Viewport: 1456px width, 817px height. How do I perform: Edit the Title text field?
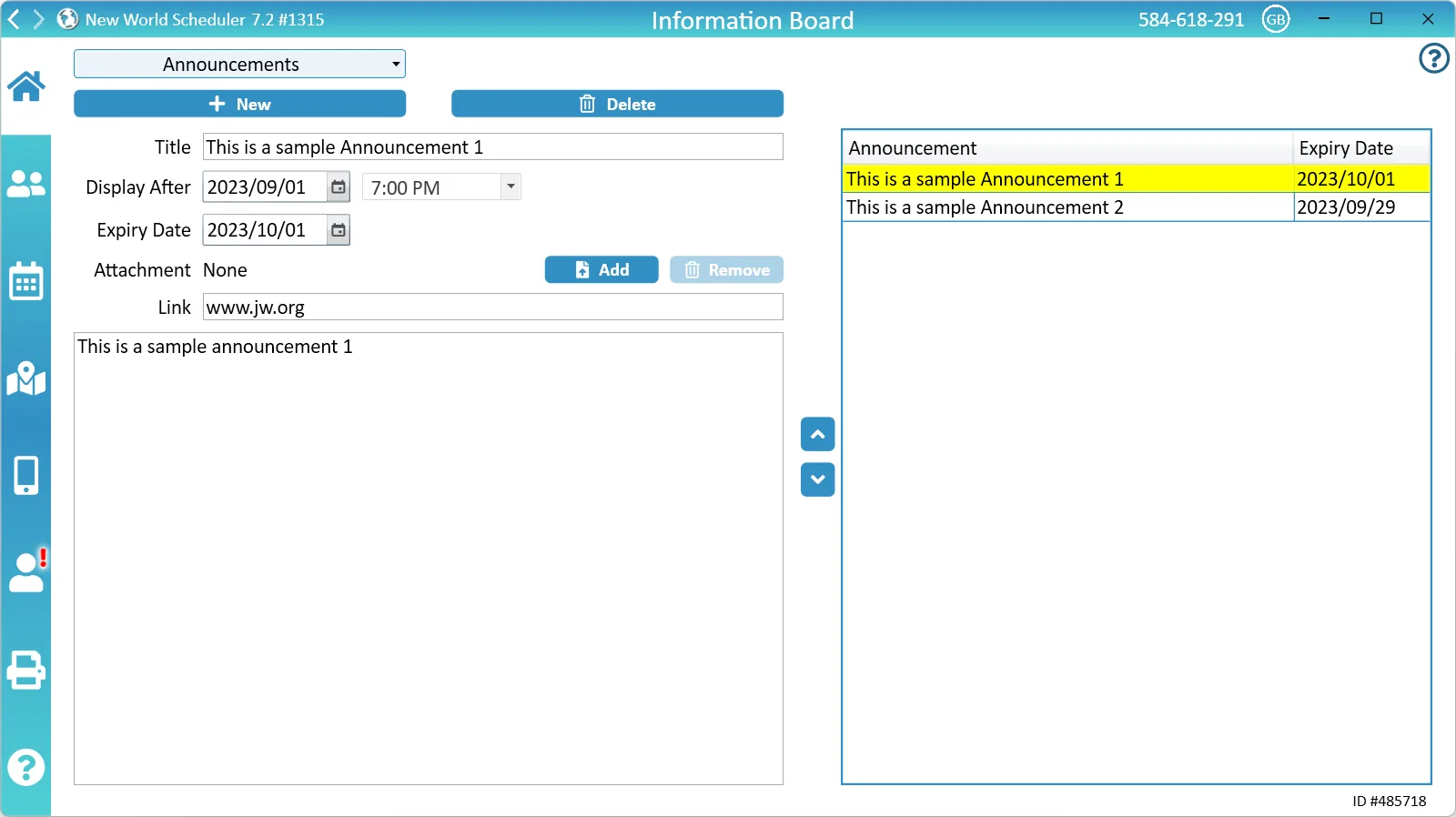point(492,146)
